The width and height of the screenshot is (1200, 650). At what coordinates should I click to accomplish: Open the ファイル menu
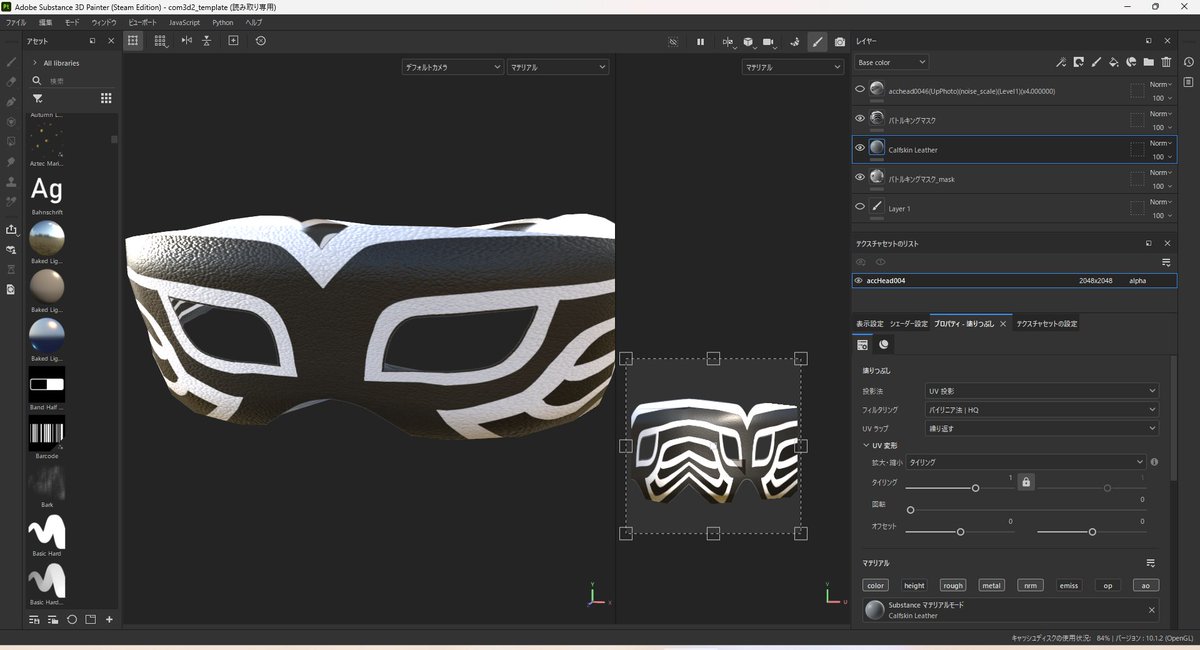pyautogui.click(x=16, y=22)
